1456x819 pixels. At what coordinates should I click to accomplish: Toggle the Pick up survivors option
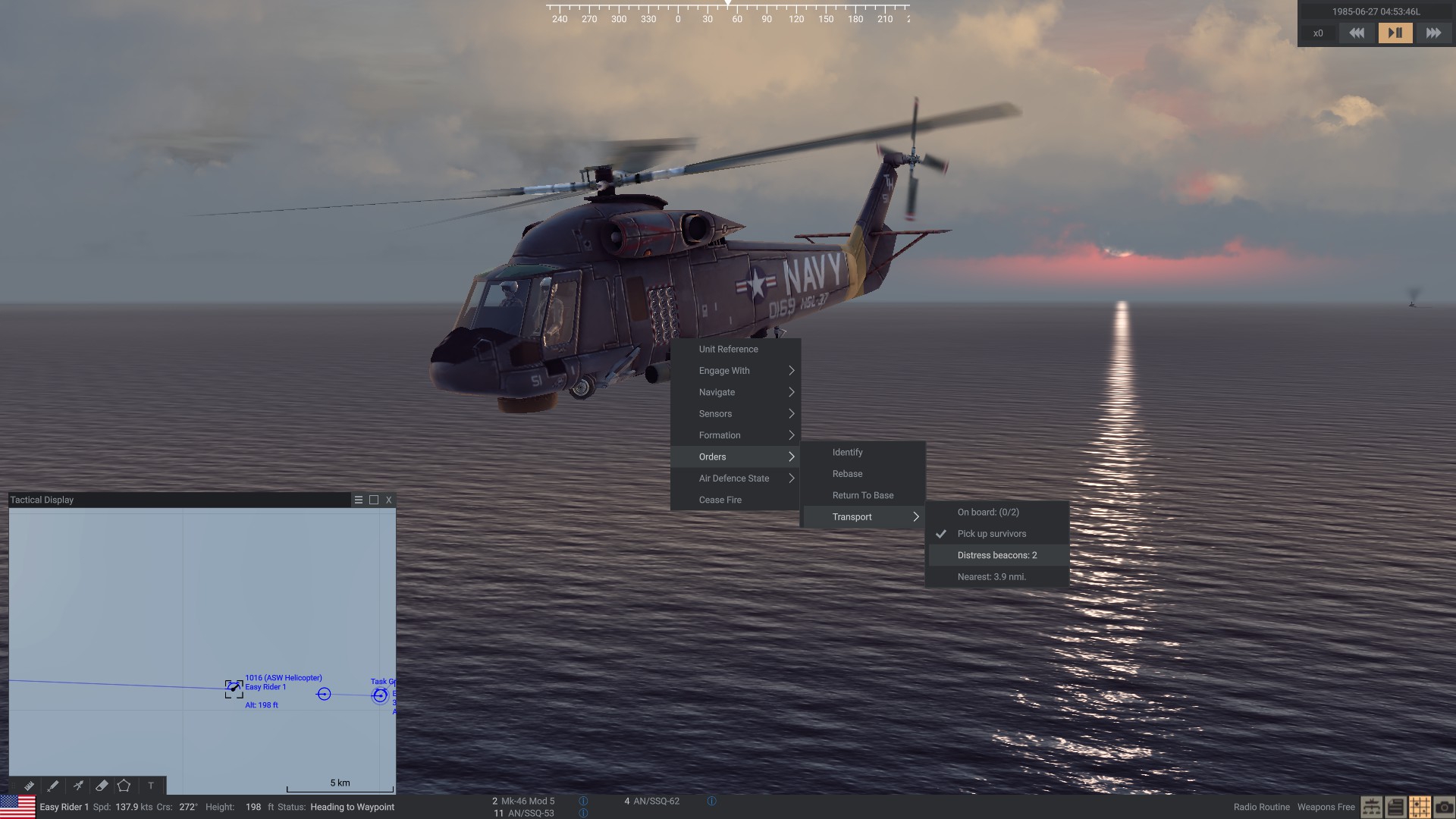coord(998,534)
